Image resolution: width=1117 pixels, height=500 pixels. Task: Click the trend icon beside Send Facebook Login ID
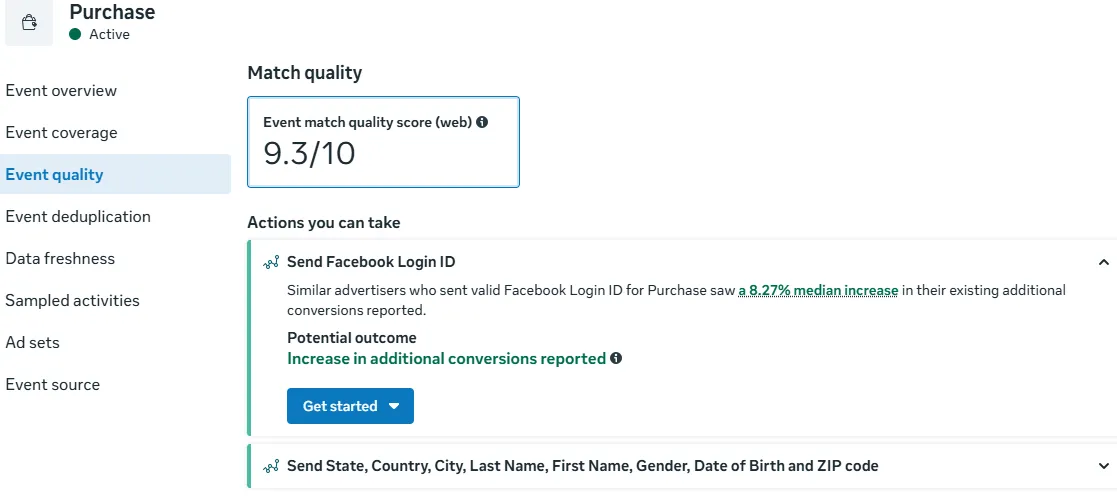[x=271, y=263]
